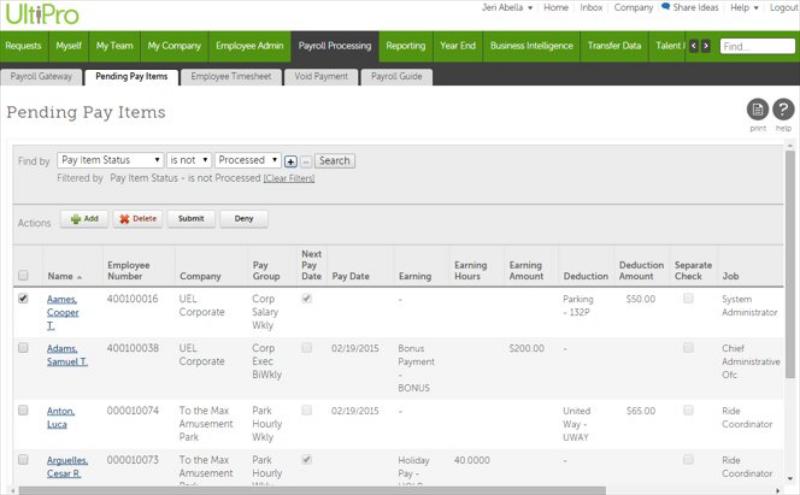Open the Payroll Processing menu
The width and height of the screenshot is (800, 495).
[335, 46]
